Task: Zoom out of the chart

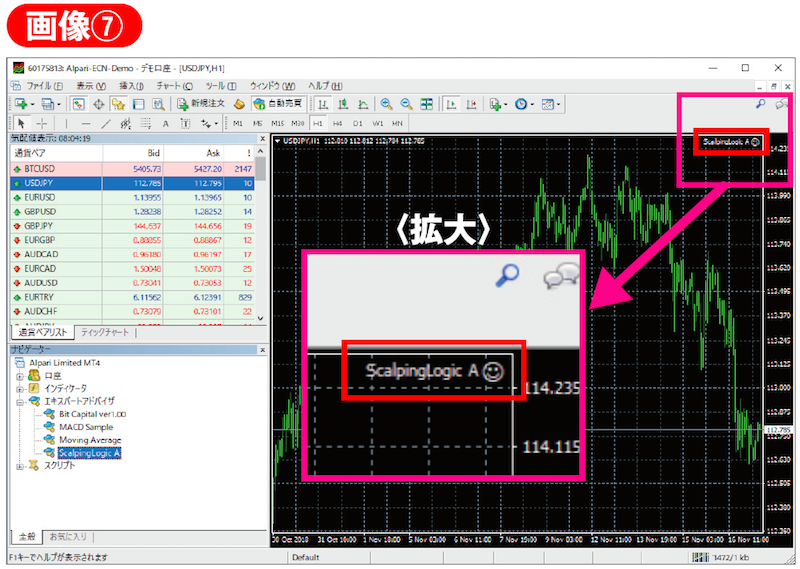Action: click(406, 104)
